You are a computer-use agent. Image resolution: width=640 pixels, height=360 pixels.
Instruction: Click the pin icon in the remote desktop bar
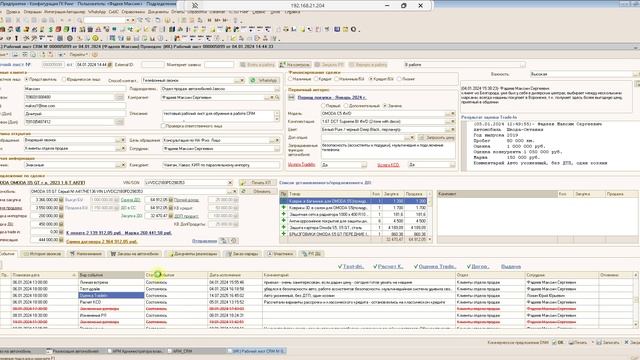pyautogui.click(x=195, y=6)
